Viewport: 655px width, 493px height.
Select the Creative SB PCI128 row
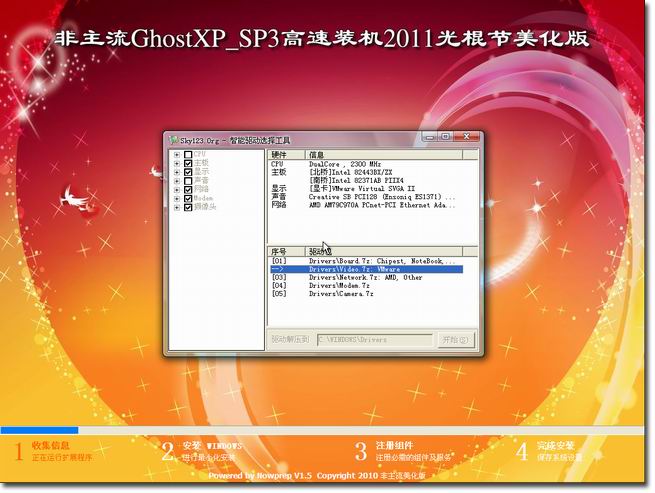pos(366,197)
